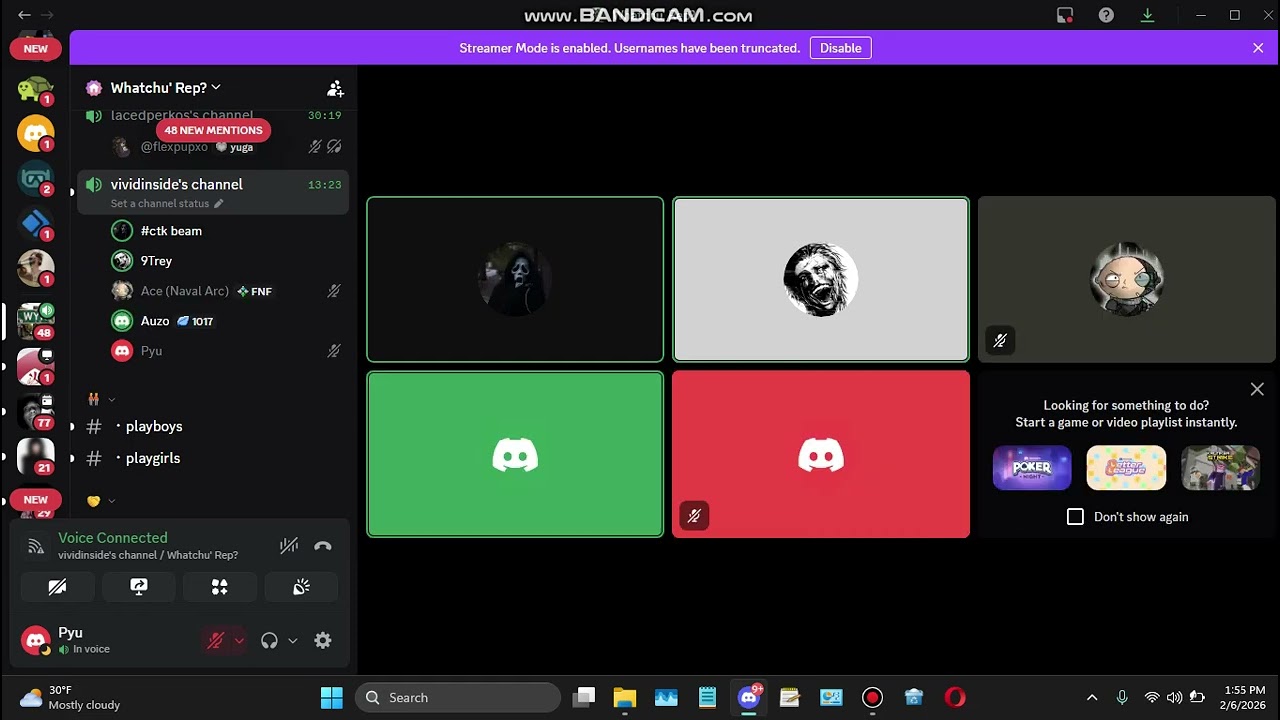This screenshot has height=720, width=1280.
Task: Select voice member 9Trey
Action: click(x=226, y=261)
